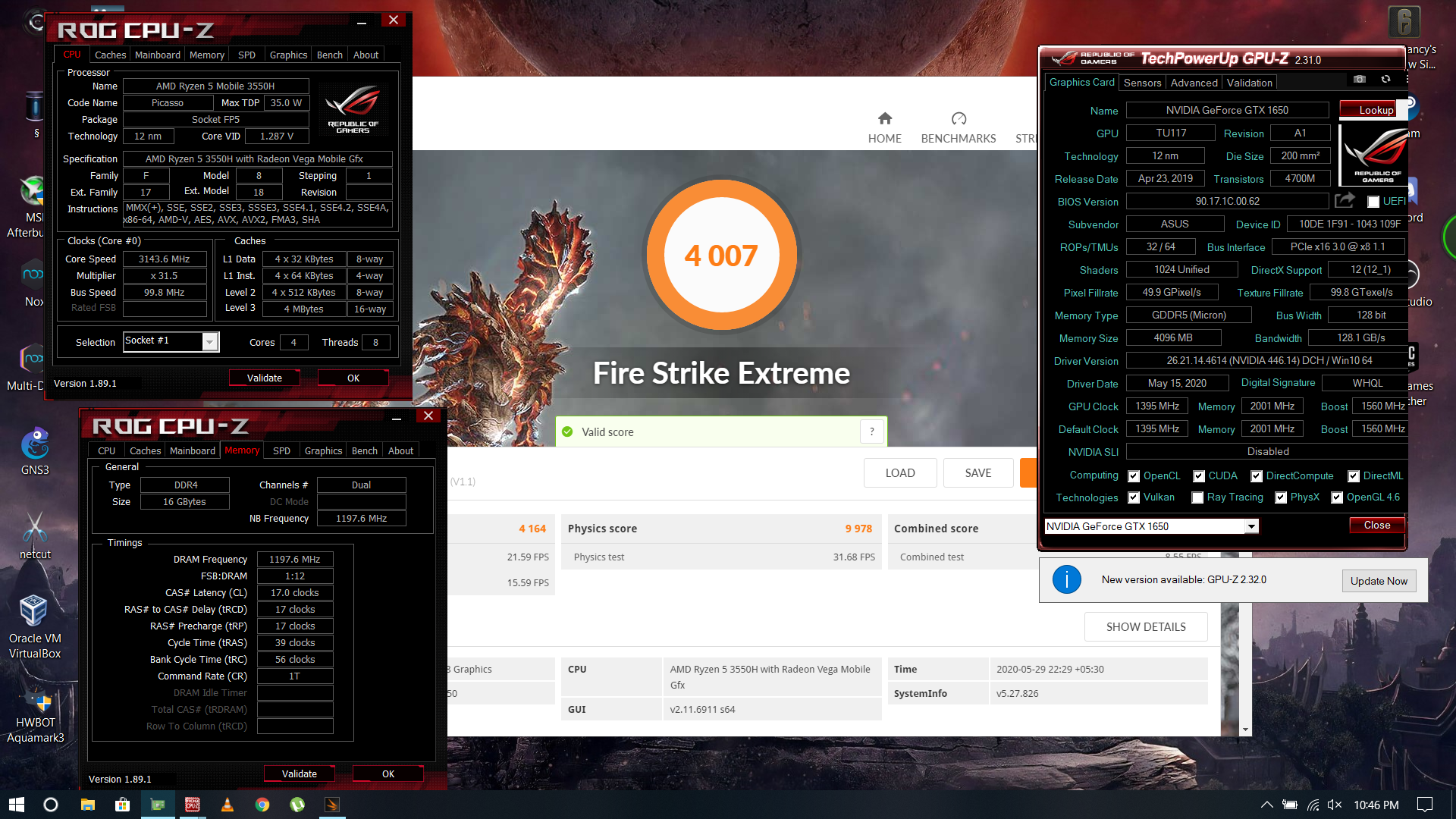Open Mainboard tab in lower CPU-Z window
The image size is (1456, 819).
[x=193, y=450]
